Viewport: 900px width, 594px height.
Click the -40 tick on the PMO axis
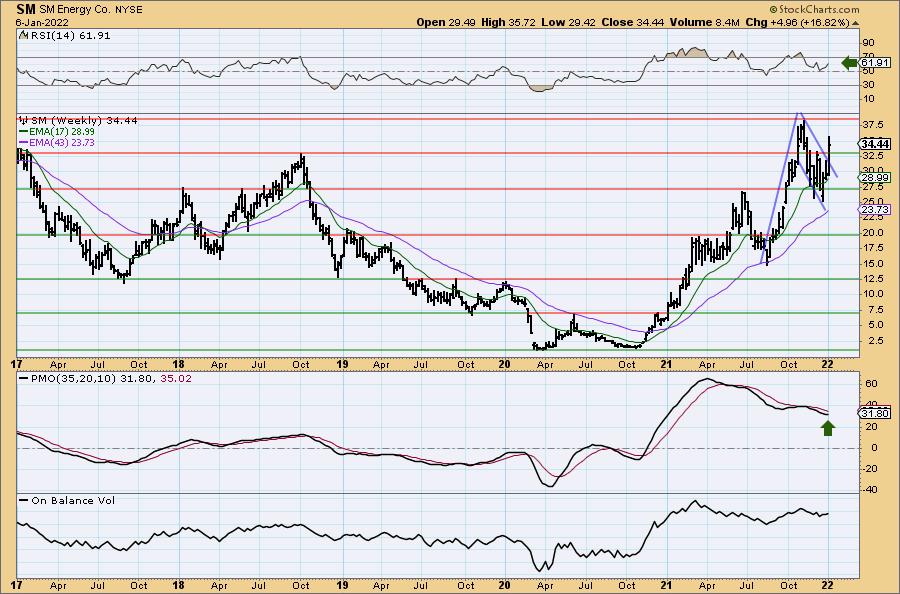[870, 490]
